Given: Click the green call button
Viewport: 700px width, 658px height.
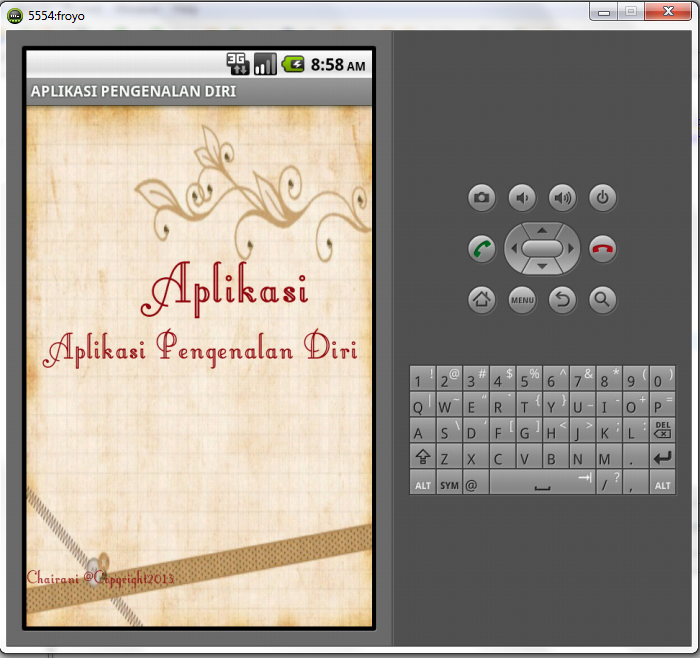Looking at the screenshot, I should (481, 249).
